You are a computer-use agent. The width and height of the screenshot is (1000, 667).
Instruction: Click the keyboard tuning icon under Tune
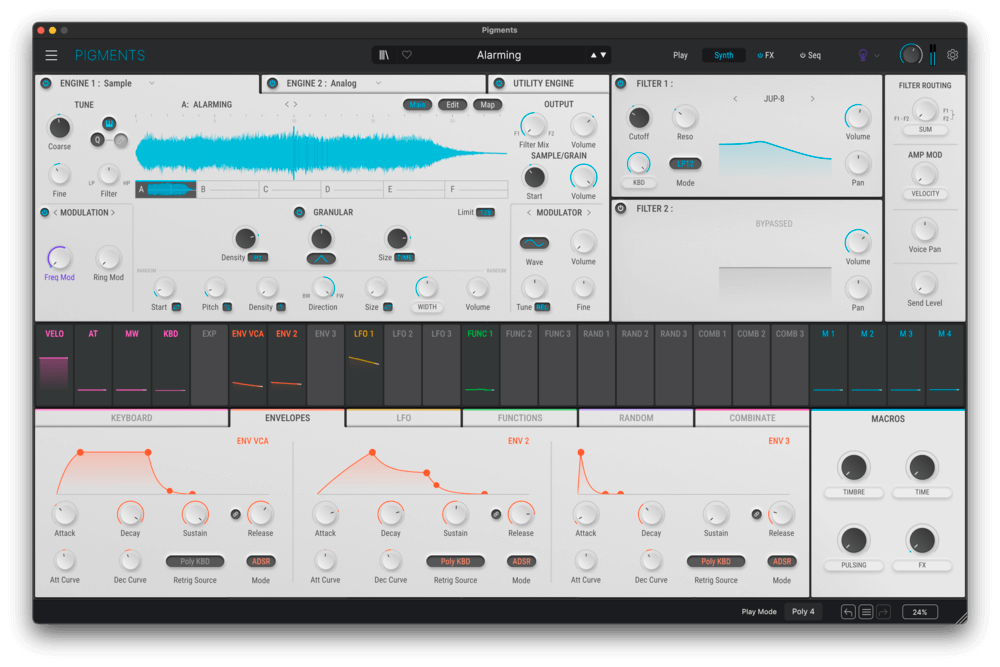(108, 123)
